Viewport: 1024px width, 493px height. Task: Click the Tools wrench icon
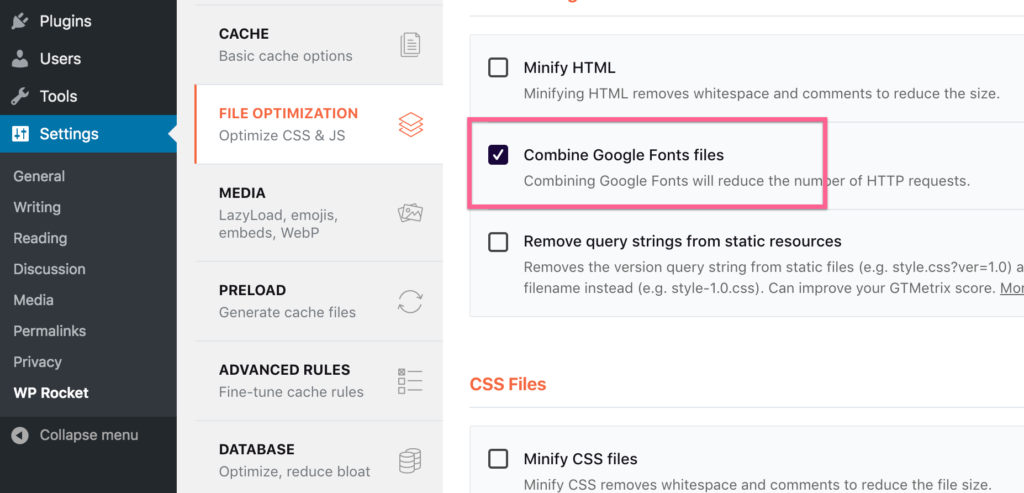20,97
